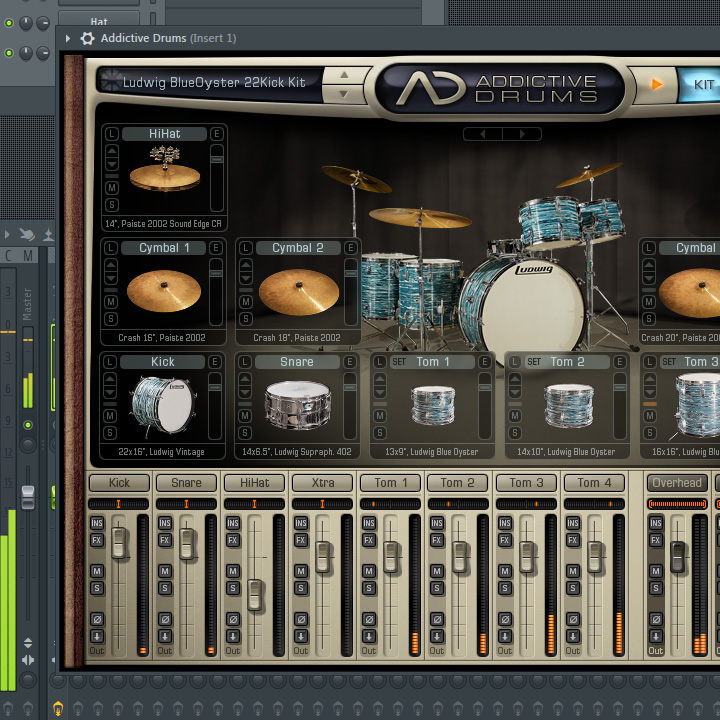Load Cymbal 2 with L button
The image size is (720, 720).
[x=246, y=248]
